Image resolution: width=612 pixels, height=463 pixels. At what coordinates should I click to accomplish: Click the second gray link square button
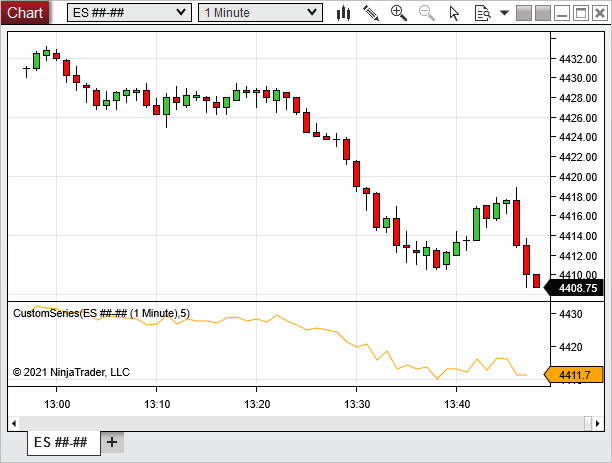pos(543,13)
